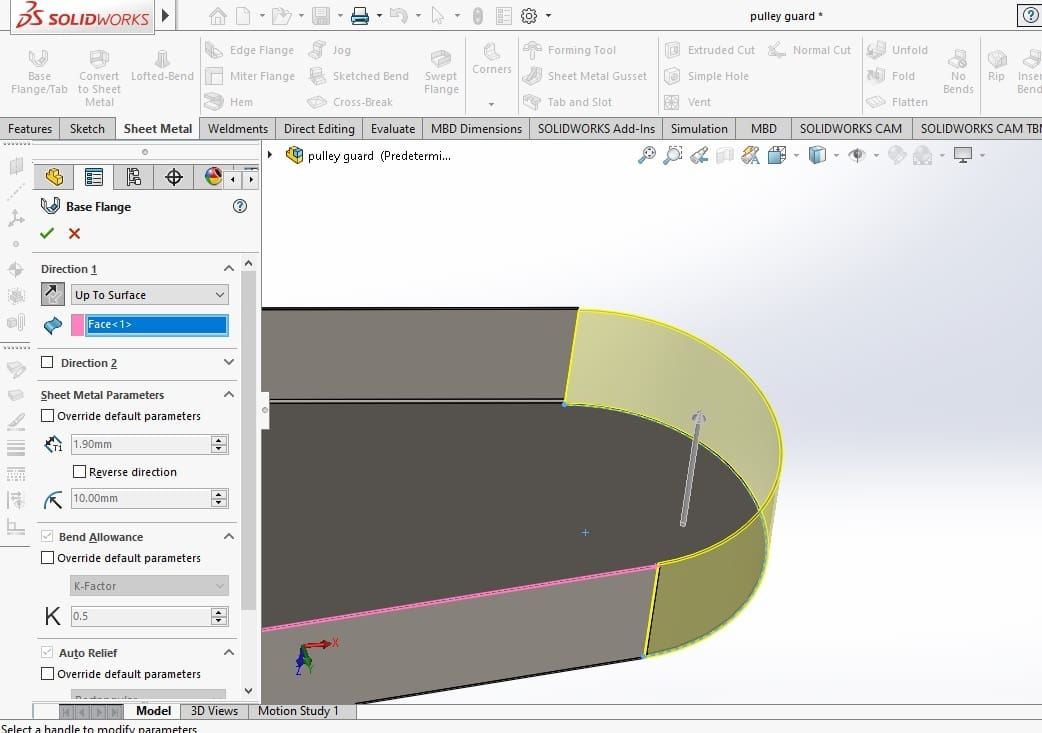Switch to the Simulation tab

[699, 128]
